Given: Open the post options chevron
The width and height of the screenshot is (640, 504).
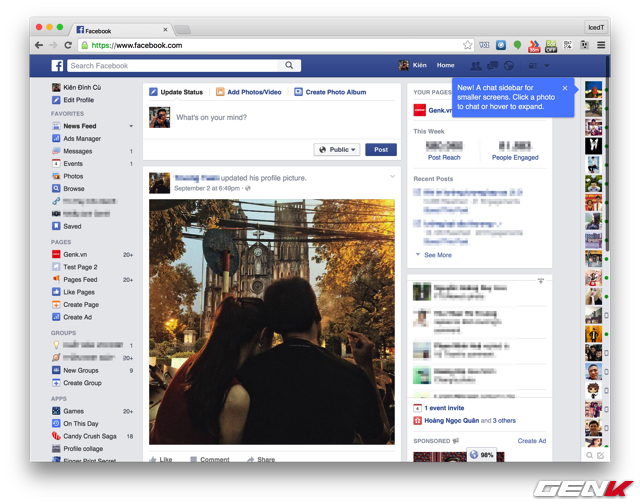Looking at the screenshot, I should point(392,177).
